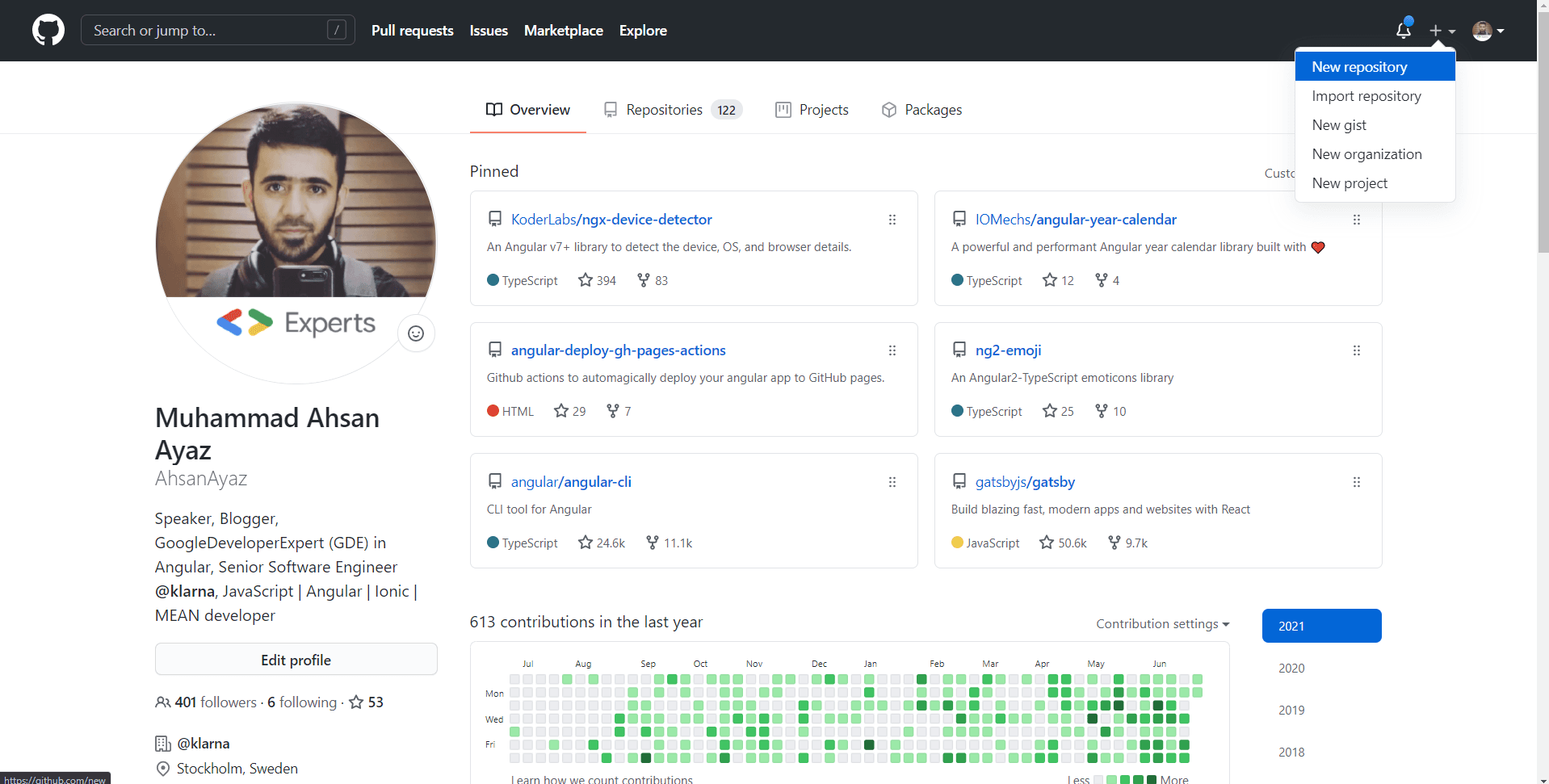The height and width of the screenshot is (784, 1549).
Task: Open forks of ngx-device-detector (83)
Action: click(653, 280)
